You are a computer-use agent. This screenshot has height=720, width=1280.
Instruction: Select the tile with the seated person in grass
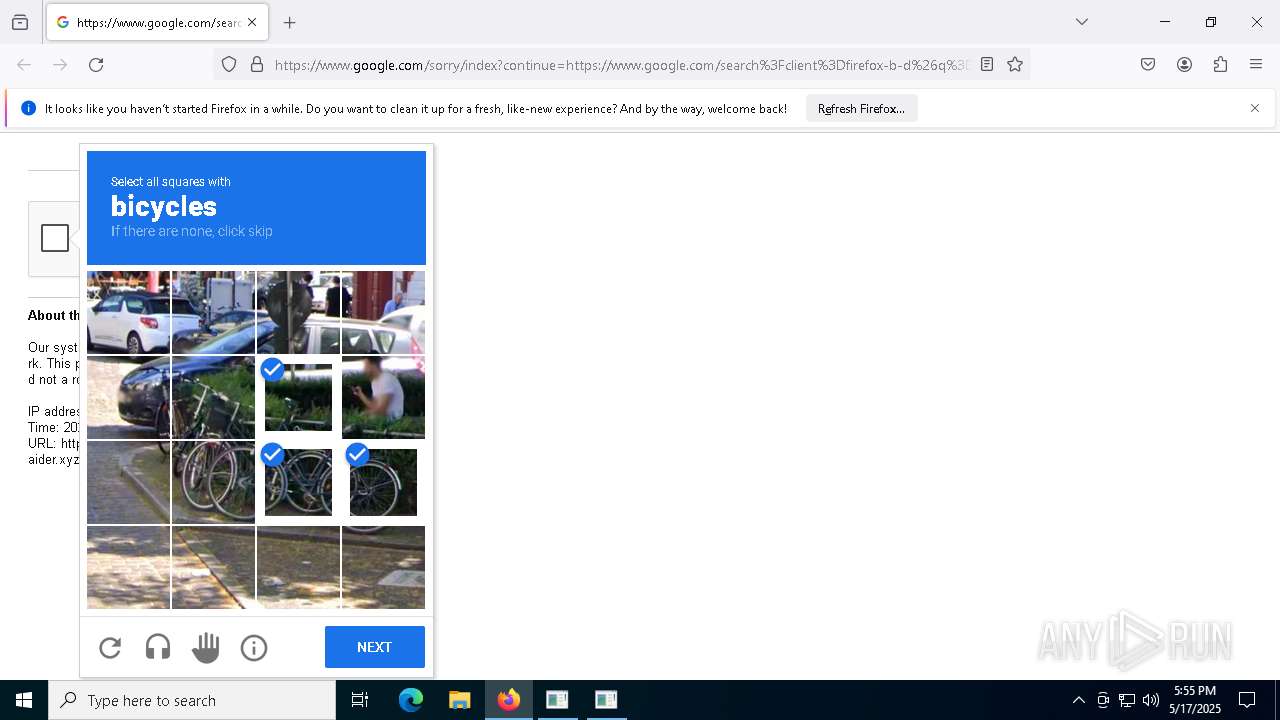tap(383, 397)
